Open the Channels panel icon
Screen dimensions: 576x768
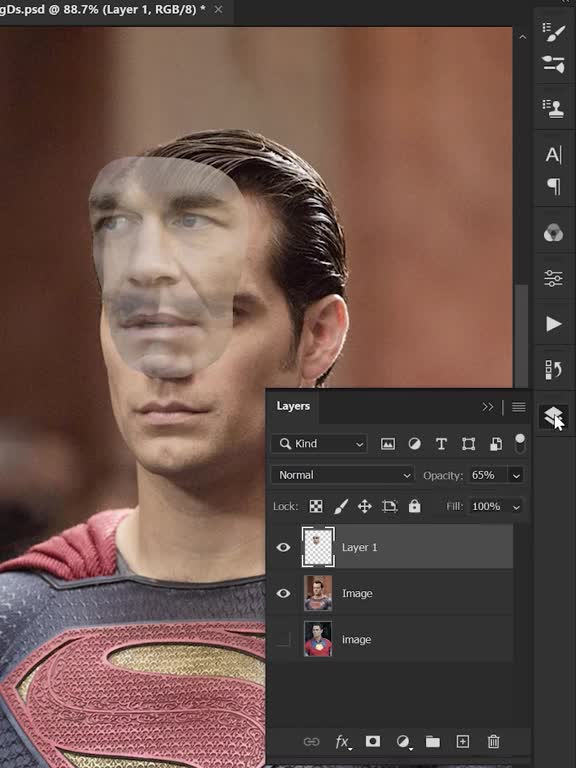(x=554, y=232)
